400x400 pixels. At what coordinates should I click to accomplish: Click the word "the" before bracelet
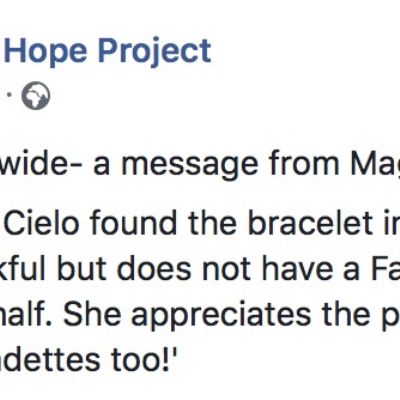pyautogui.click(x=212, y=223)
